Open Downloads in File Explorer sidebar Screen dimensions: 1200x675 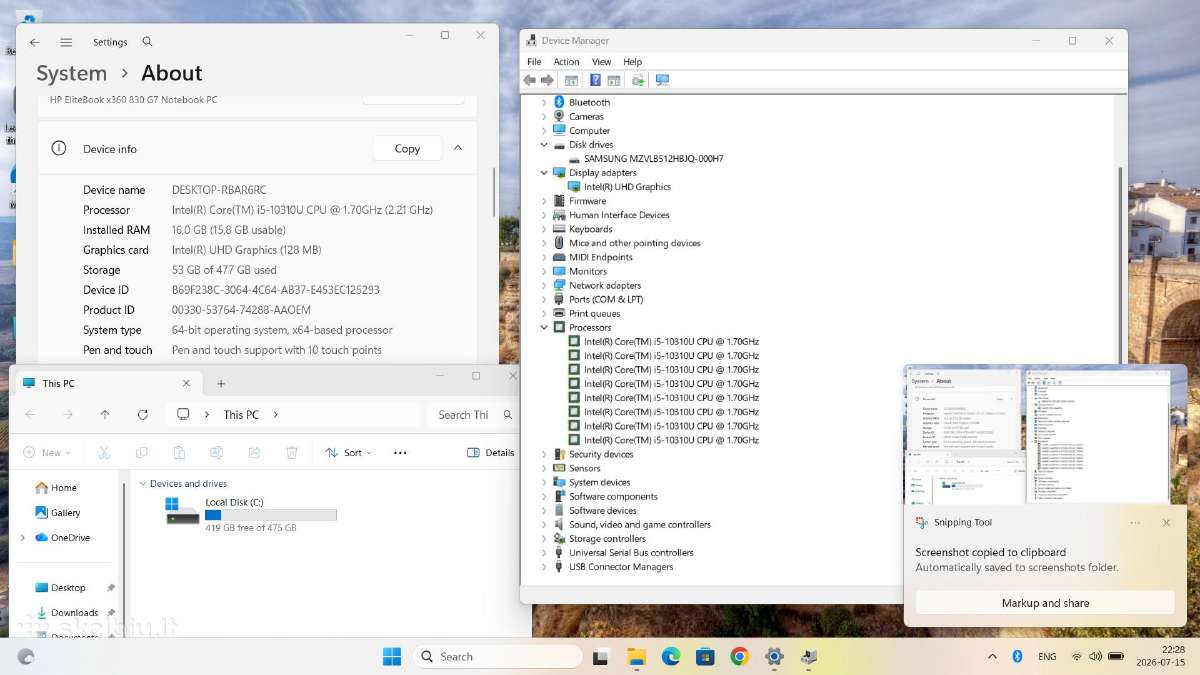pos(67,613)
